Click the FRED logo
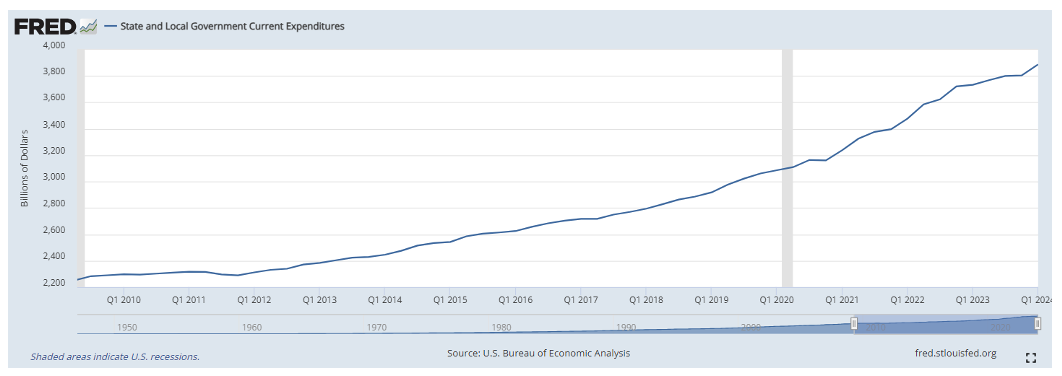The height and width of the screenshot is (376, 1062). [x=56, y=26]
